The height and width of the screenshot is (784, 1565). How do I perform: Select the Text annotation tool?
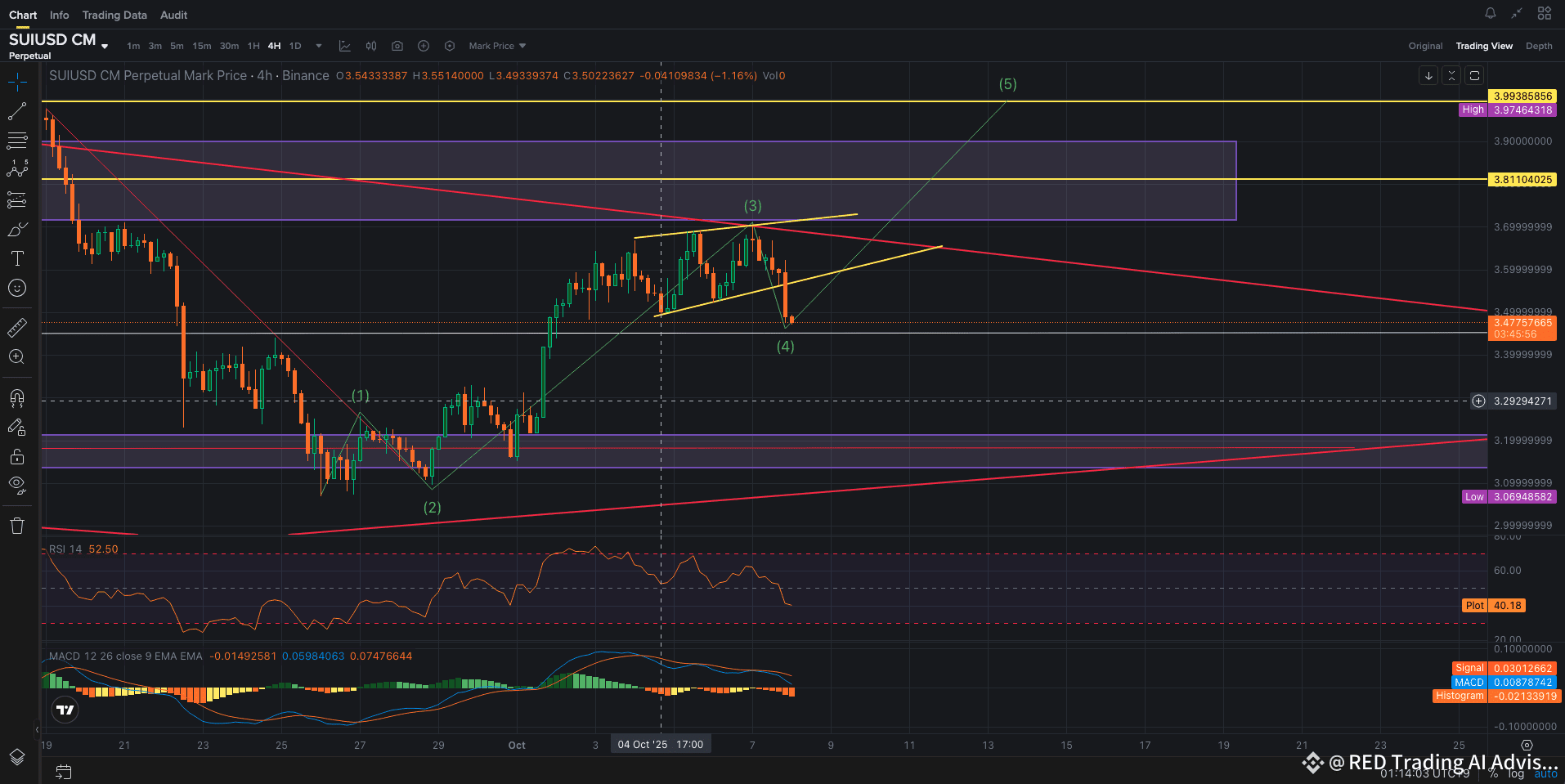click(x=17, y=258)
